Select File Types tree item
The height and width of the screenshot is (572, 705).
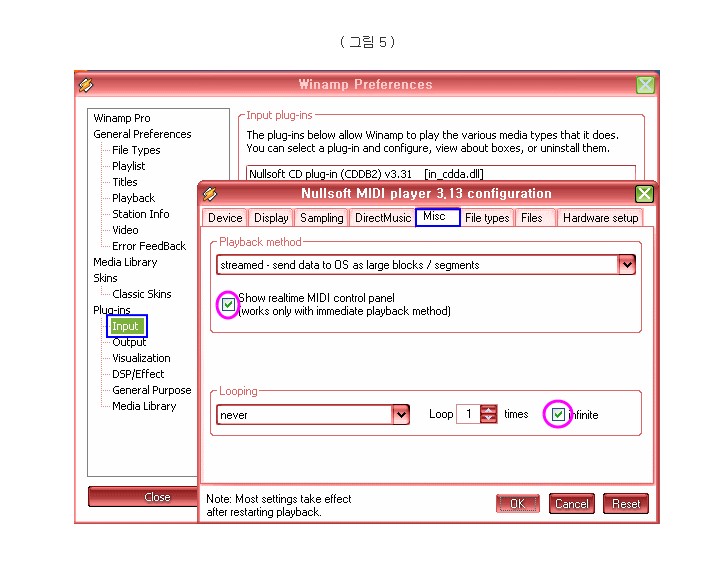click(136, 150)
